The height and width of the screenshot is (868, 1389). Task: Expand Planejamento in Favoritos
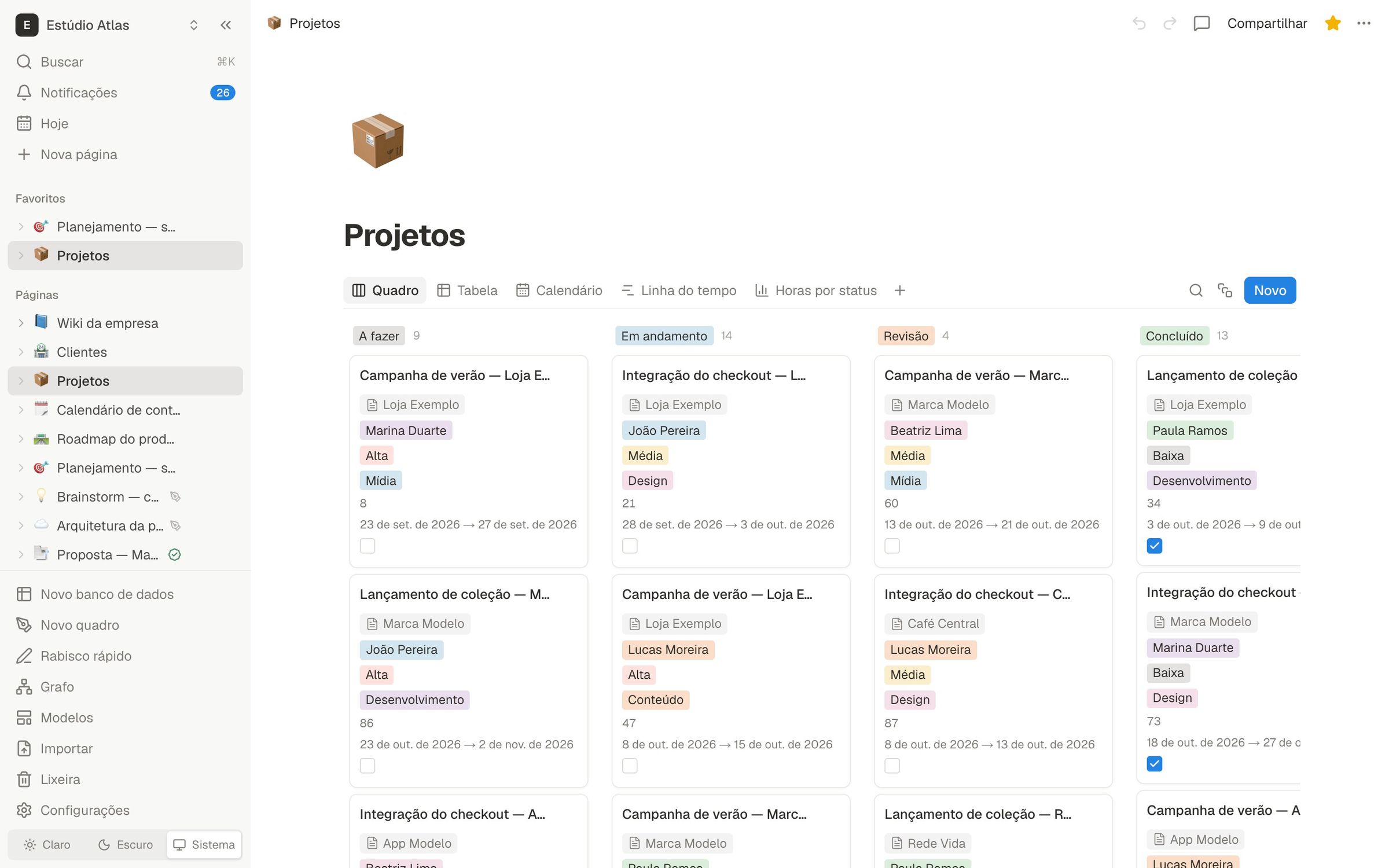21,227
